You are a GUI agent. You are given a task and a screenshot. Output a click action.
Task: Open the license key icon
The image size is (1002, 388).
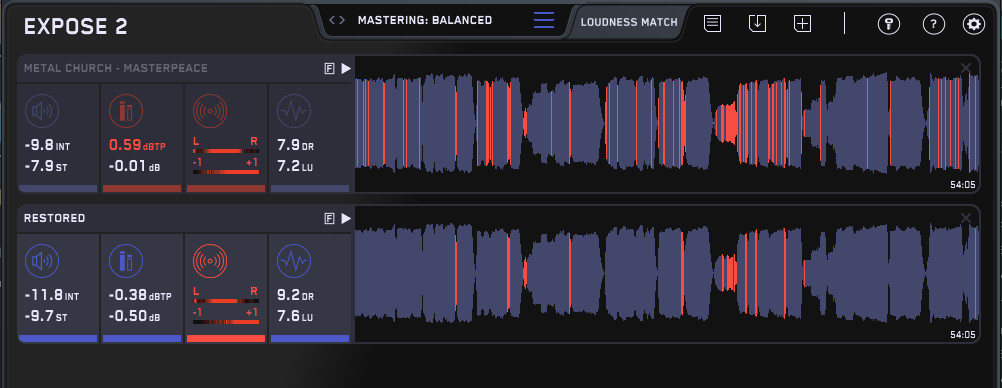[x=889, y=24]
